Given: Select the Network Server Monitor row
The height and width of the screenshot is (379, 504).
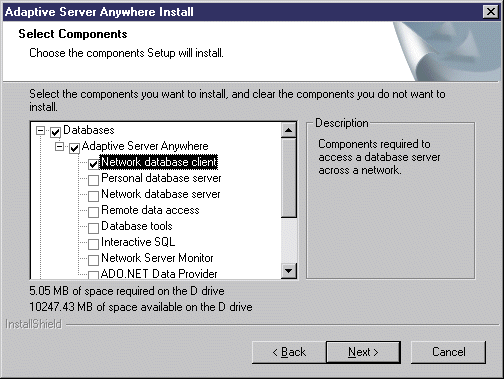Looking at the screenshot, I should coord(157,258).
